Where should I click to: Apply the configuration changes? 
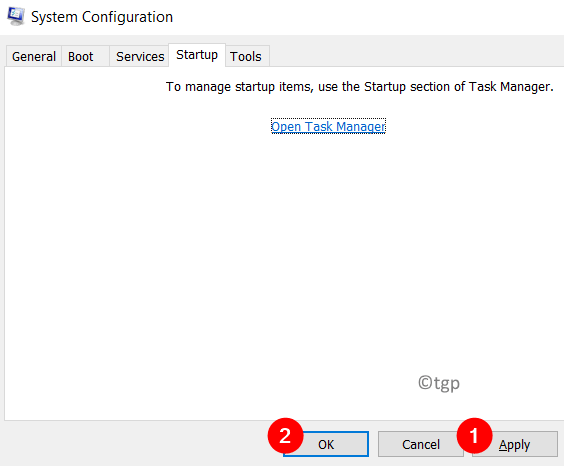pyautogui.click(x=515, y=444)
